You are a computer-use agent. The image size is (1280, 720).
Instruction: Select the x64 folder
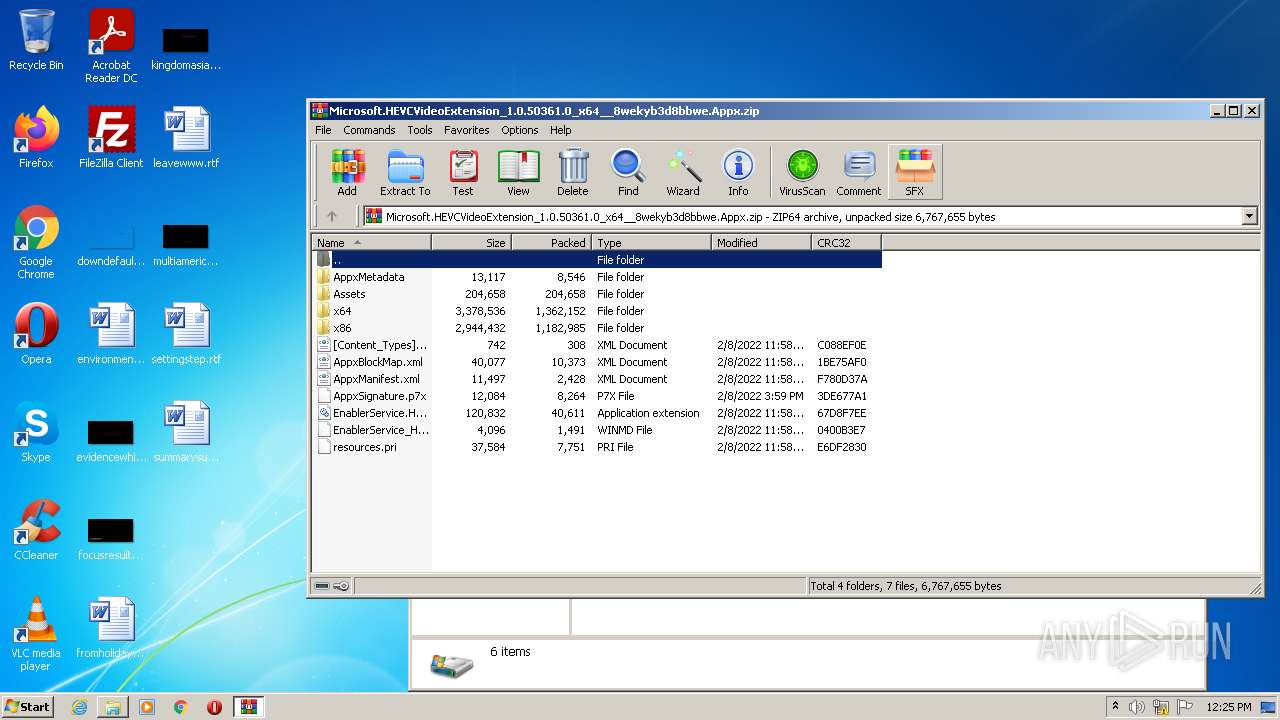(x=598, y=311)
